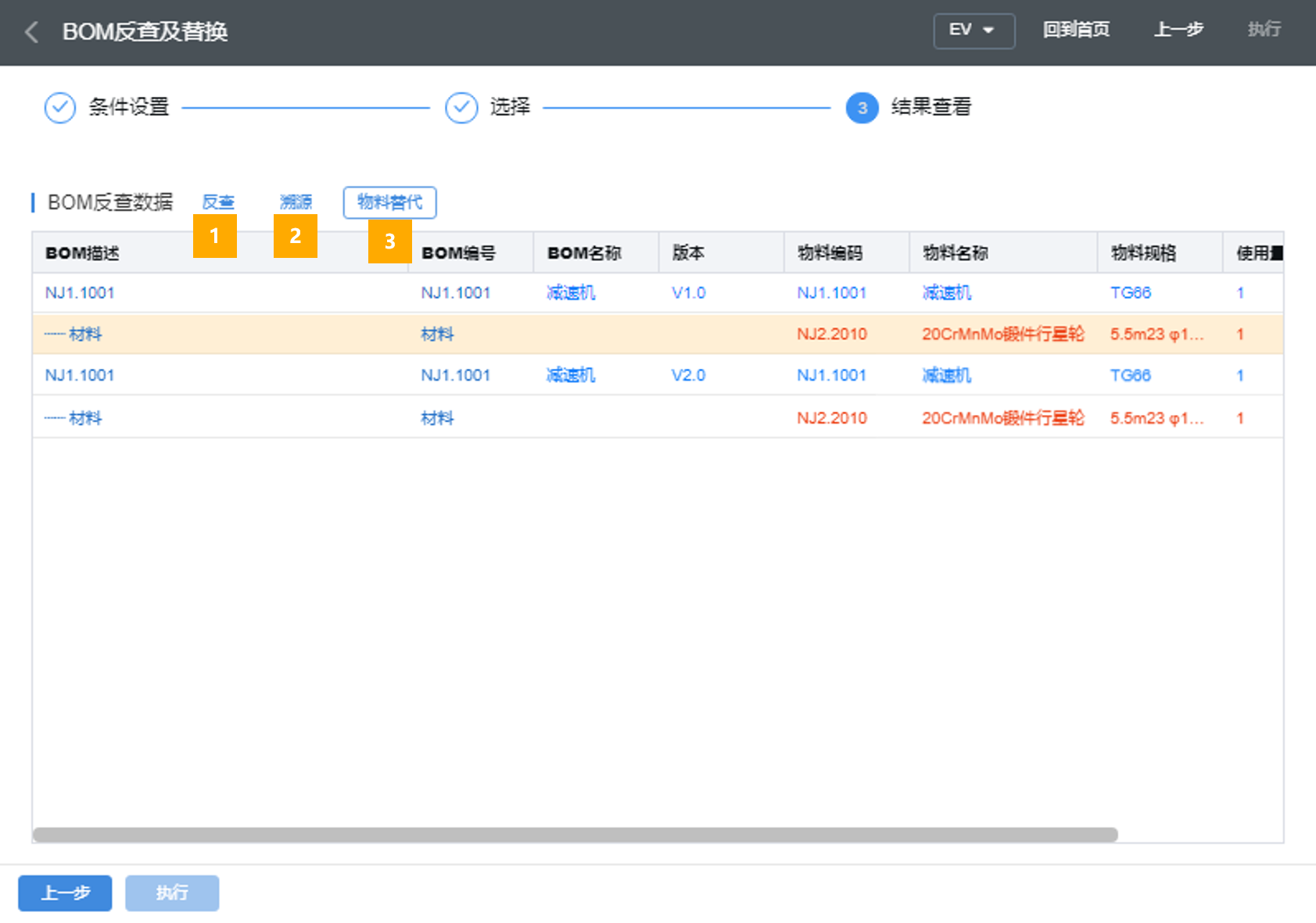The height and width of the screenshot is (923, 1316).
Task: Select the 条件设置 step checkmark icon
Action: [x=60, y=108]
